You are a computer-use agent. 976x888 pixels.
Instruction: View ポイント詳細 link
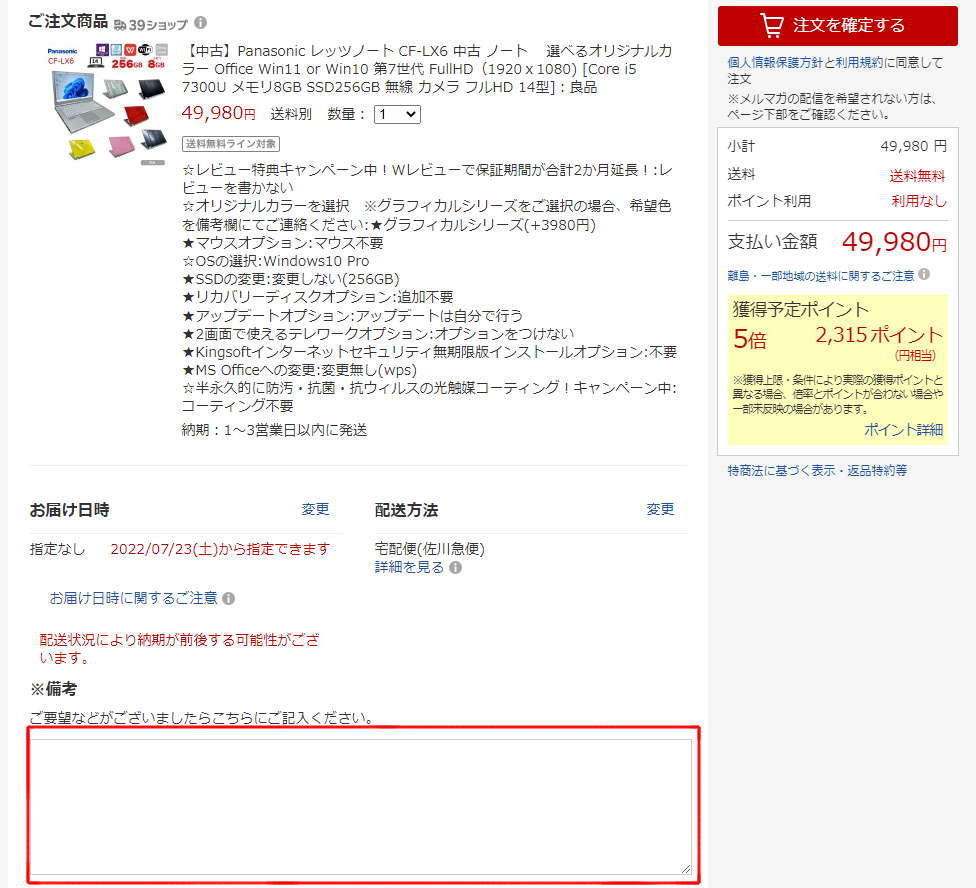click(903, 430)
